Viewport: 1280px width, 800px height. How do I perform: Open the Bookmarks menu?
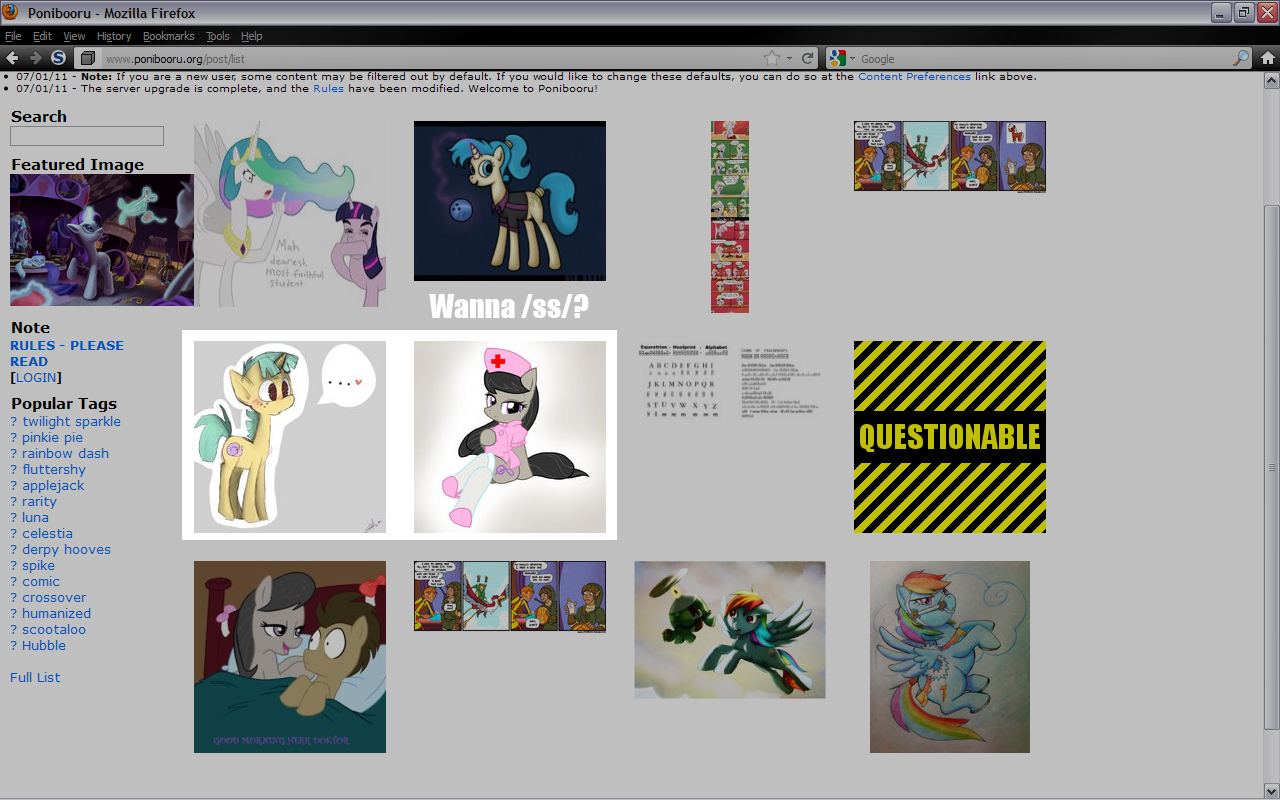(x=168, y=36)
